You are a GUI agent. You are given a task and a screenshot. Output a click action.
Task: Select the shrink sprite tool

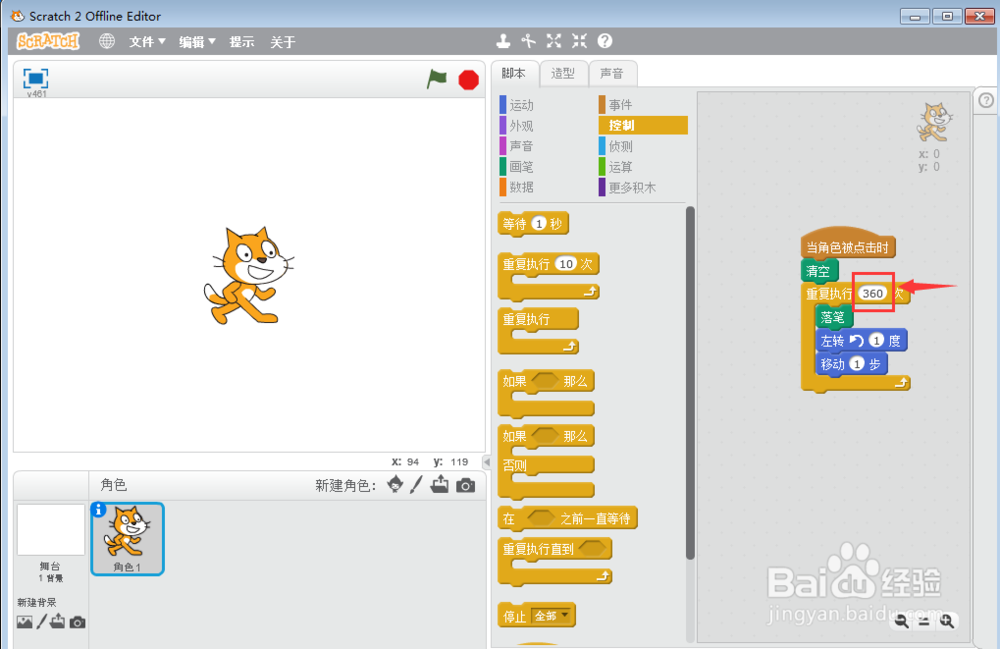579,41
